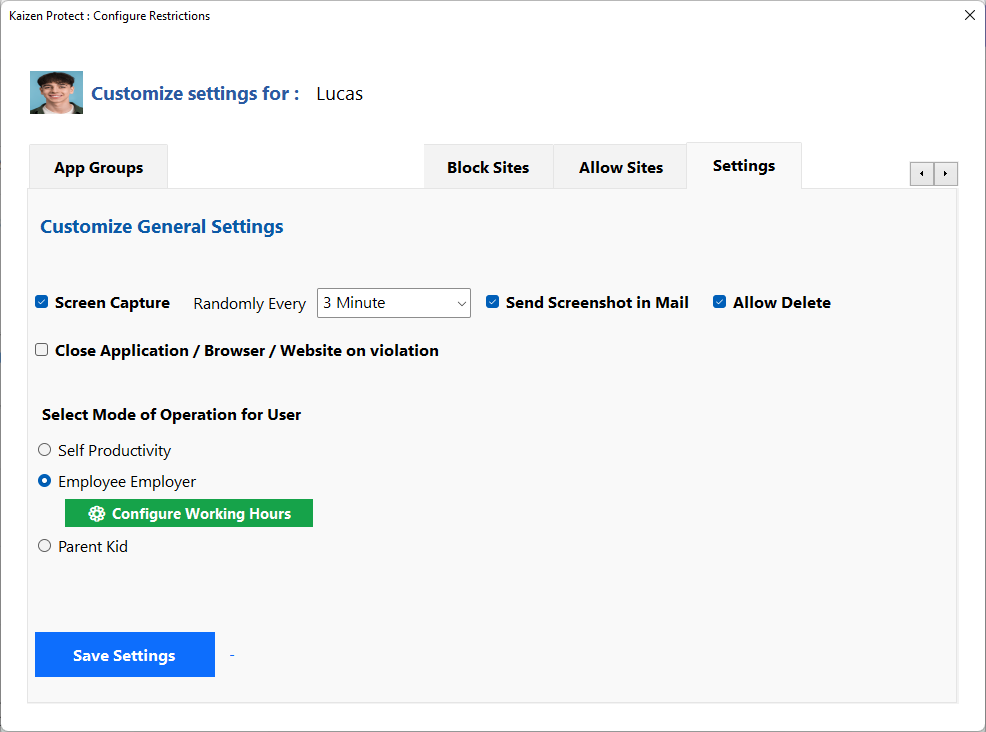
Task: Click the Configure Working Hours button
Action: coord(189,514)
